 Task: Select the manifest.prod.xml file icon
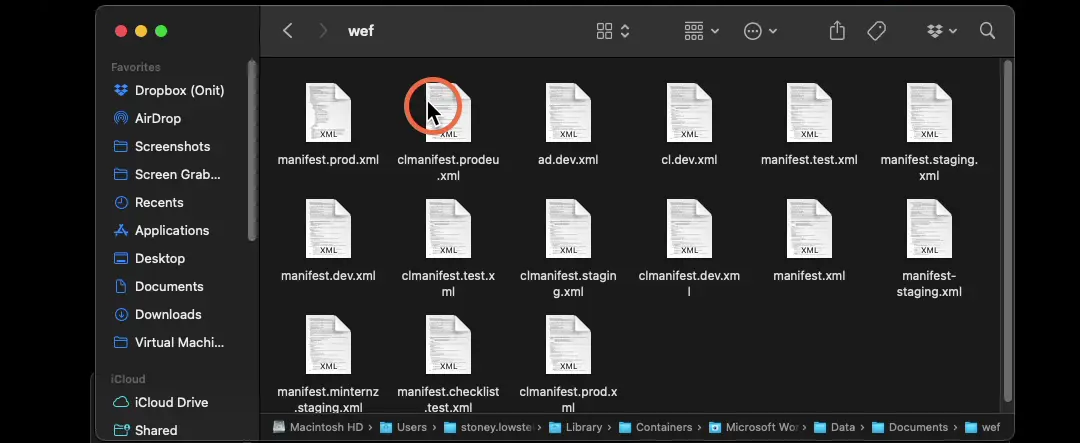[x=328, y=112]
